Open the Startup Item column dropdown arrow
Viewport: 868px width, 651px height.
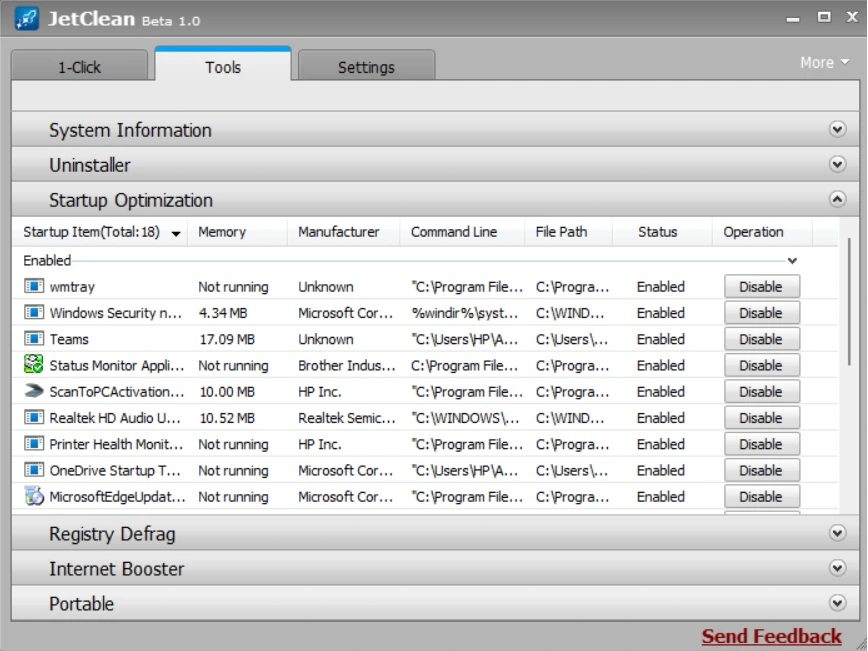(x=176, y=234)
